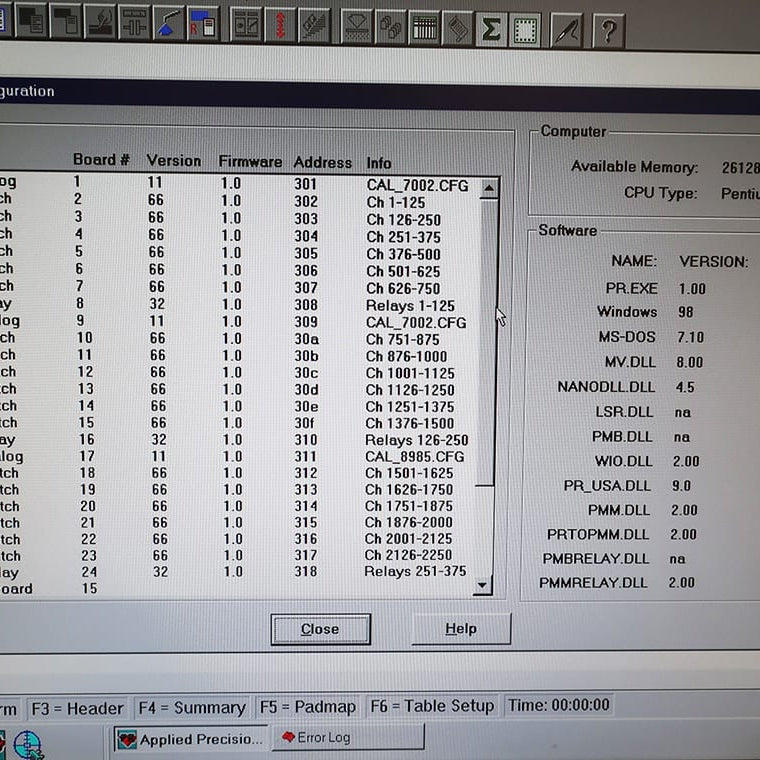The width and height of the screenshot is (760, 760).
Task: Click the blue probe arm toolbar icon
Action: pyautogui.click(x=168, y=22)
